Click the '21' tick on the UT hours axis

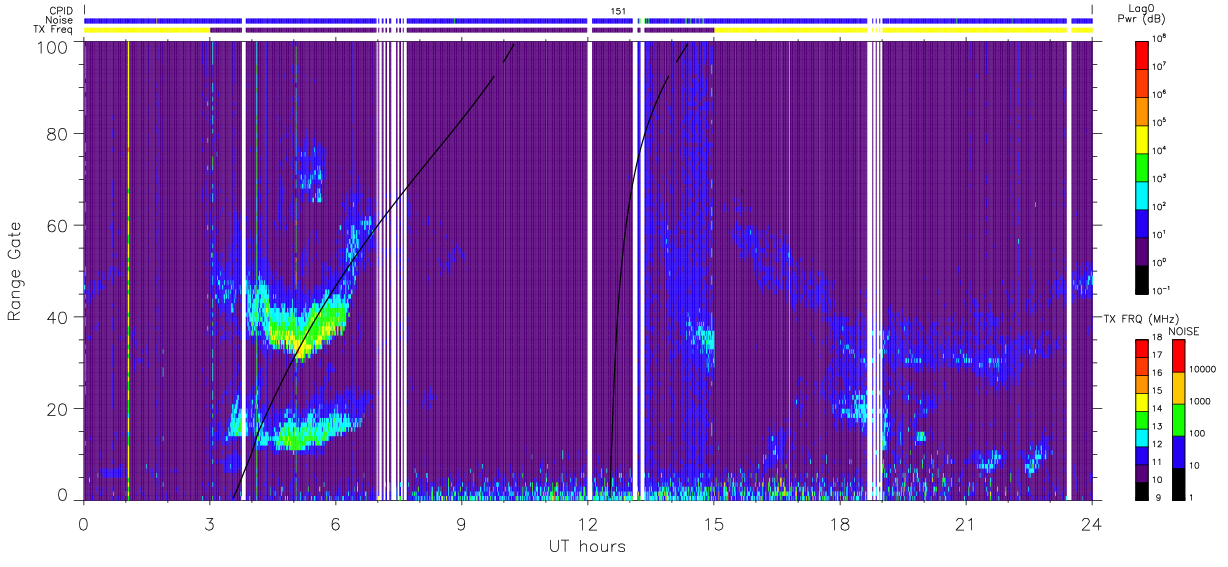[x=966, y=523]
